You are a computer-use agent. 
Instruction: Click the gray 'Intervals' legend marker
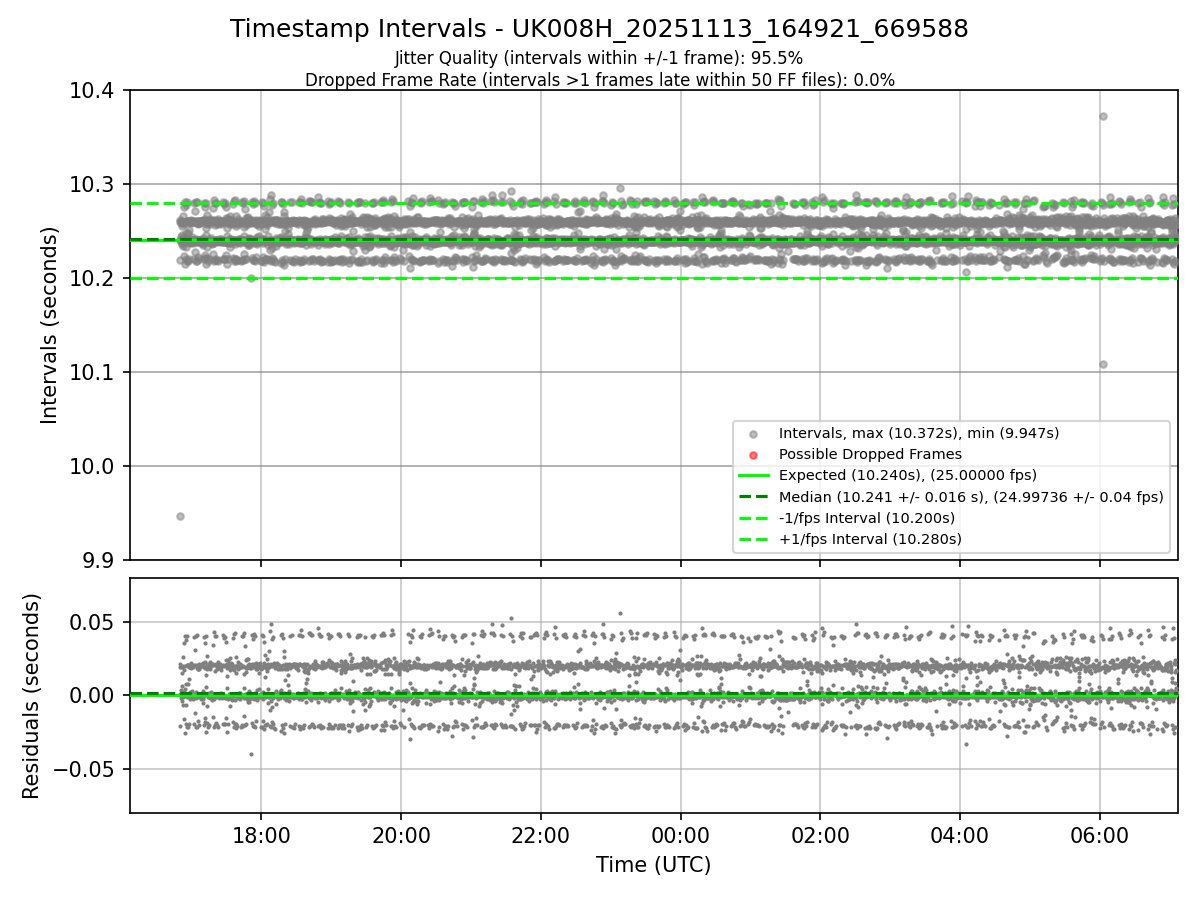coord(753,434)
